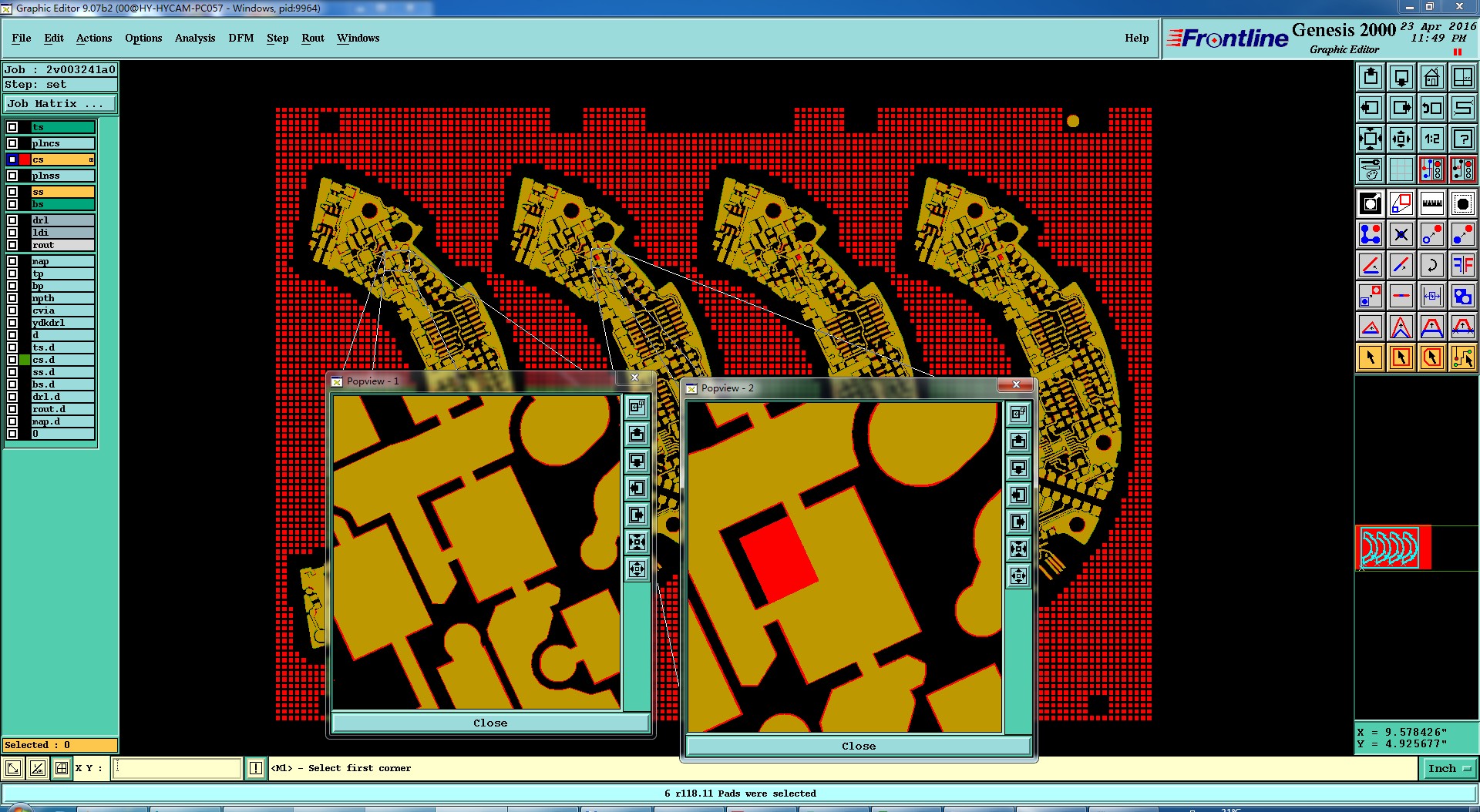Image resolution: width=1480 pixels, height=812 pixels.
Task: Click pan up icon in Popview - 1
Action: click(637, 435)
